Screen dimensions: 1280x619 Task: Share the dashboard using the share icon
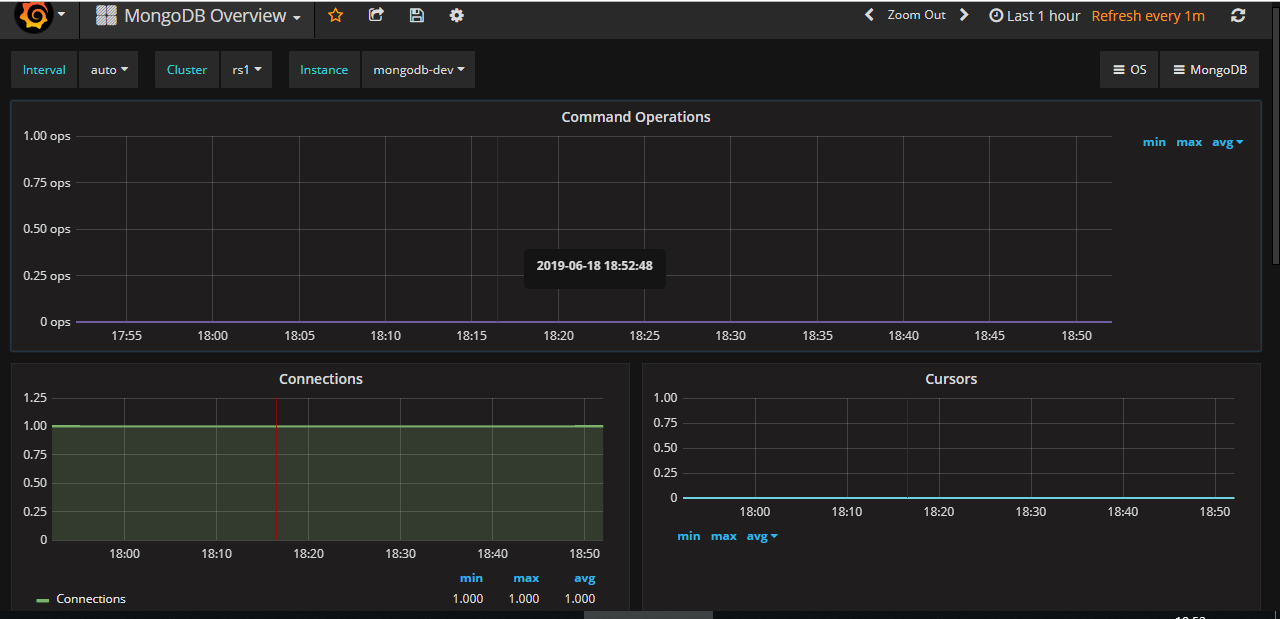coord(376,15)
